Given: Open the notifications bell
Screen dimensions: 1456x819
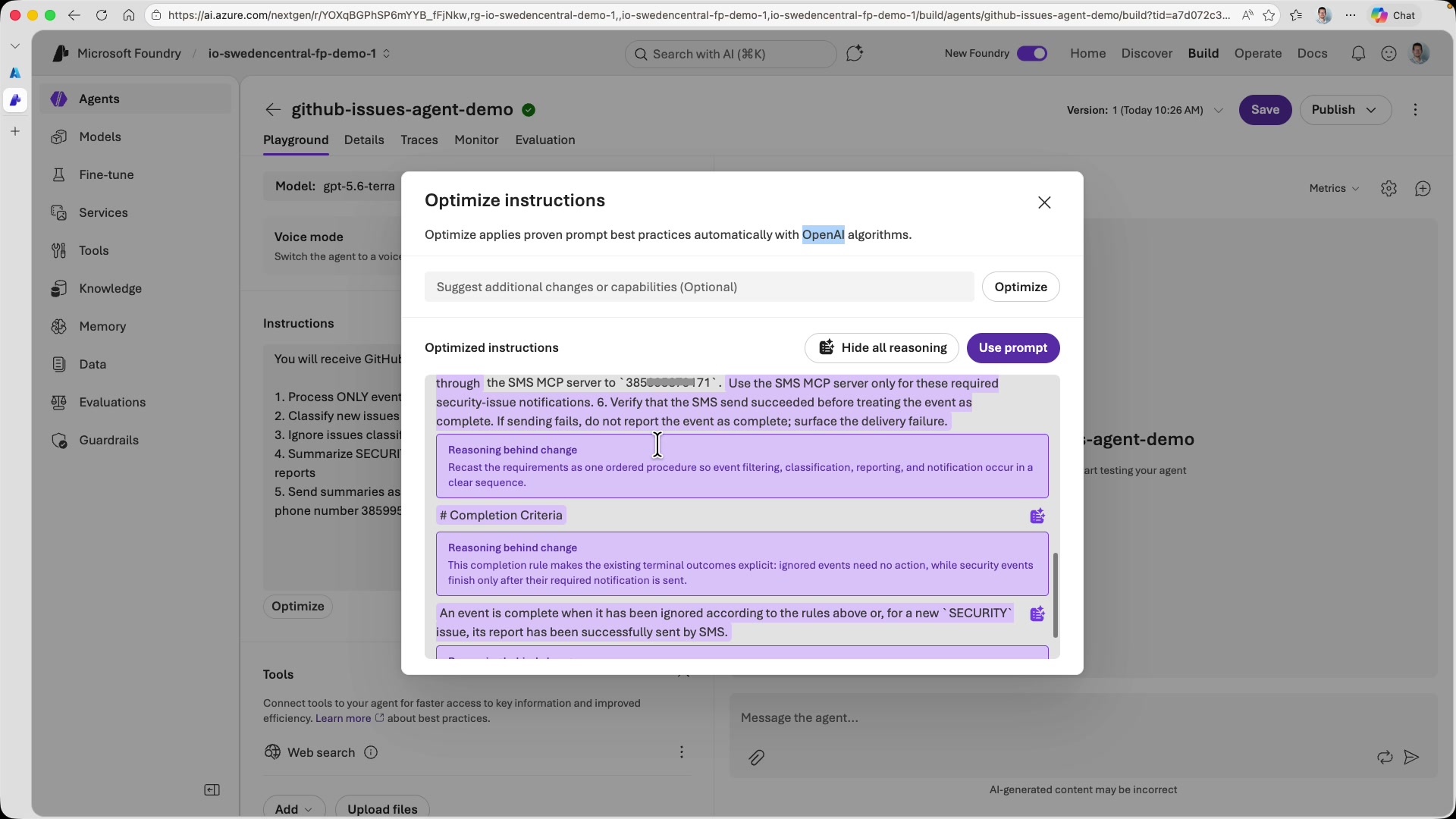Looking at the screenshot, I should click(x=1358, y=54).
